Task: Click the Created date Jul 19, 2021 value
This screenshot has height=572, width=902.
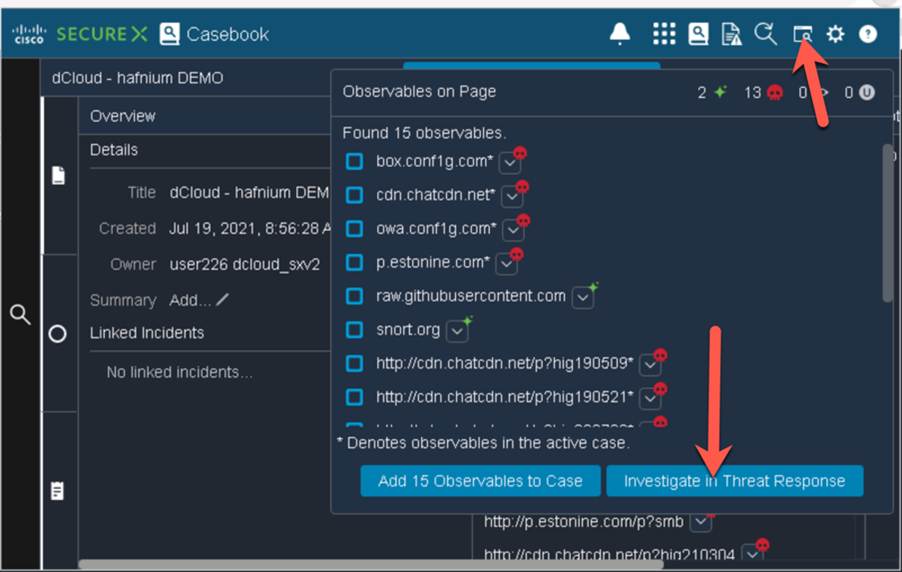Action: click(250, 228)
